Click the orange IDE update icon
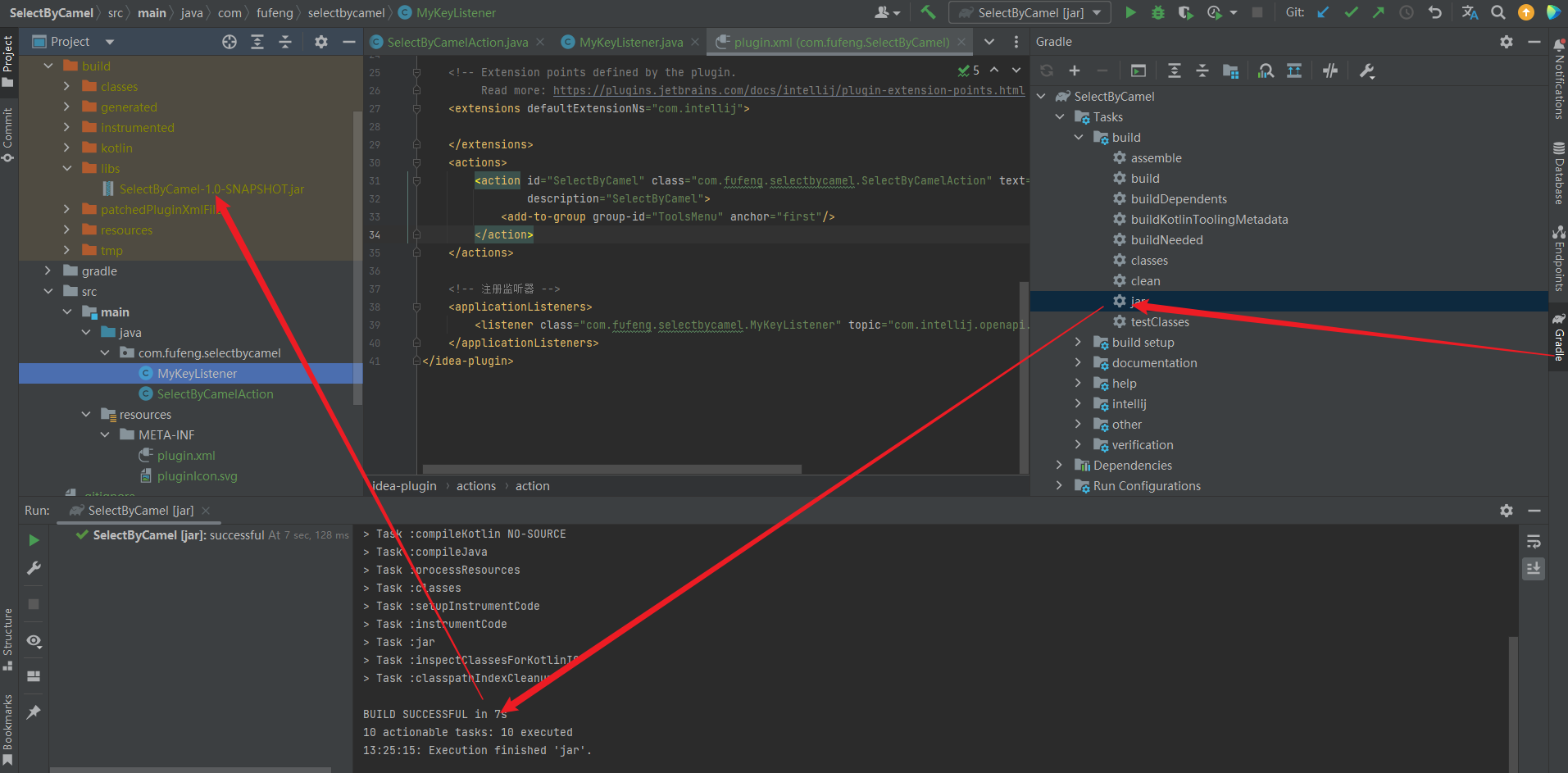Image resolution: width=1568 pixels, height=773 pixels. [1526, 12]
